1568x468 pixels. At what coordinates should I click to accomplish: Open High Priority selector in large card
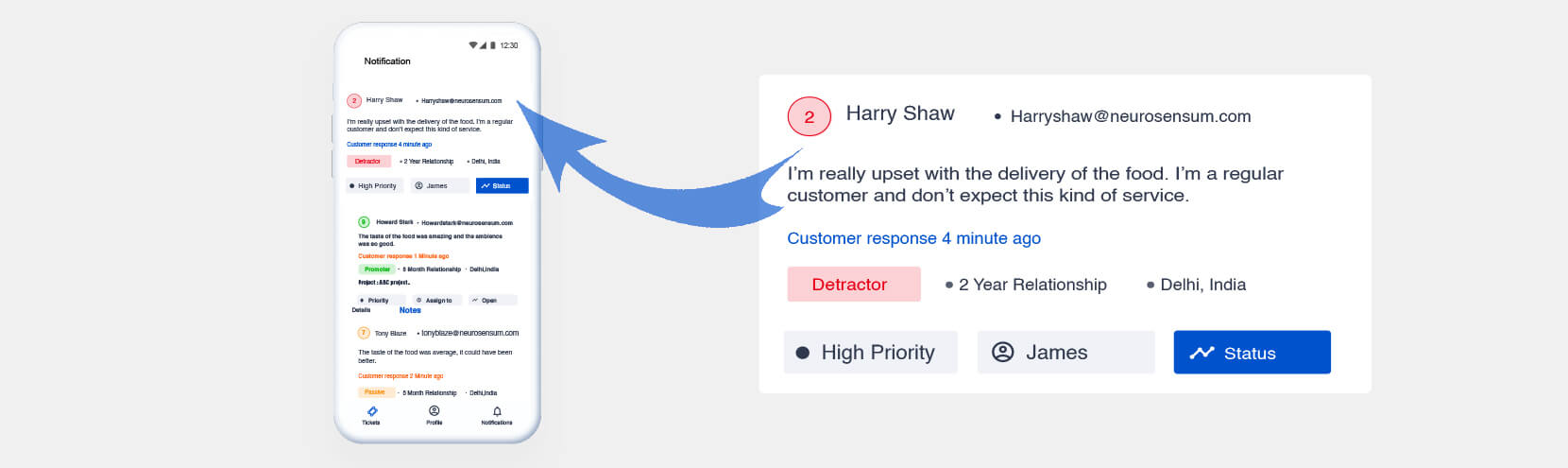click(x=870, y=353)
